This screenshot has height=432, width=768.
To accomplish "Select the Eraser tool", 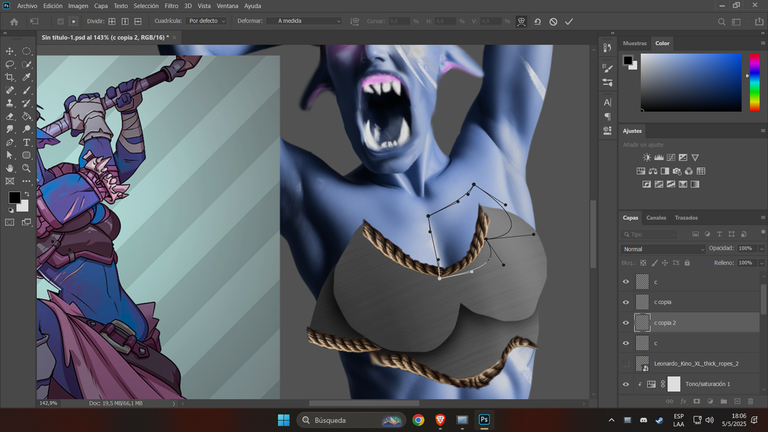I will tap(10, 116).
